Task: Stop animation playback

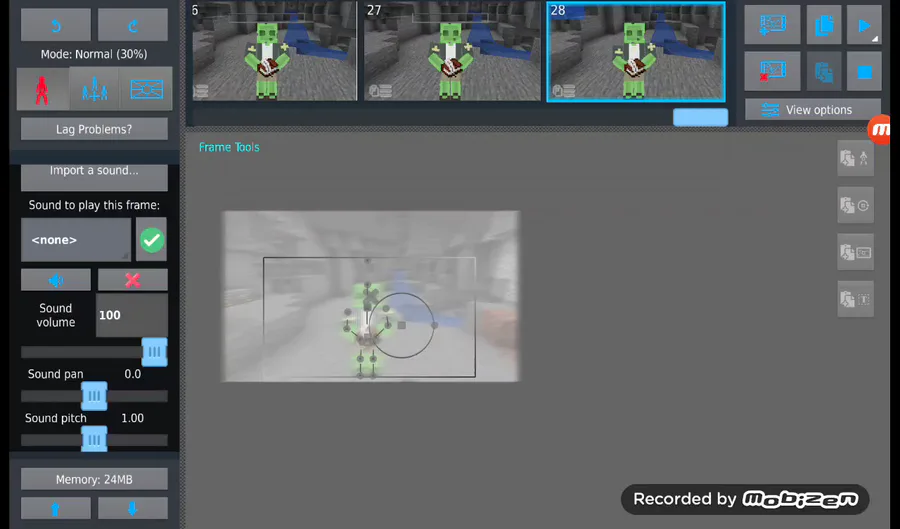Action: point(864,71)
